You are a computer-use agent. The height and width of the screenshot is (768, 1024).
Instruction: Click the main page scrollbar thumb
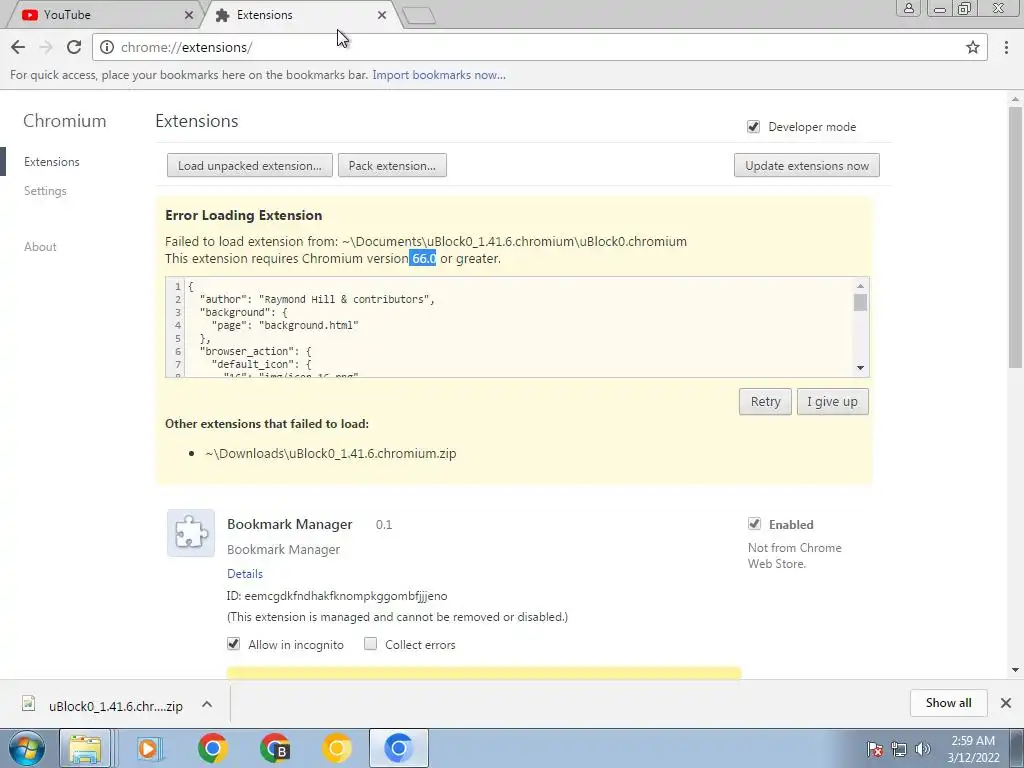pyautogui.click(x=1015, y=235)
